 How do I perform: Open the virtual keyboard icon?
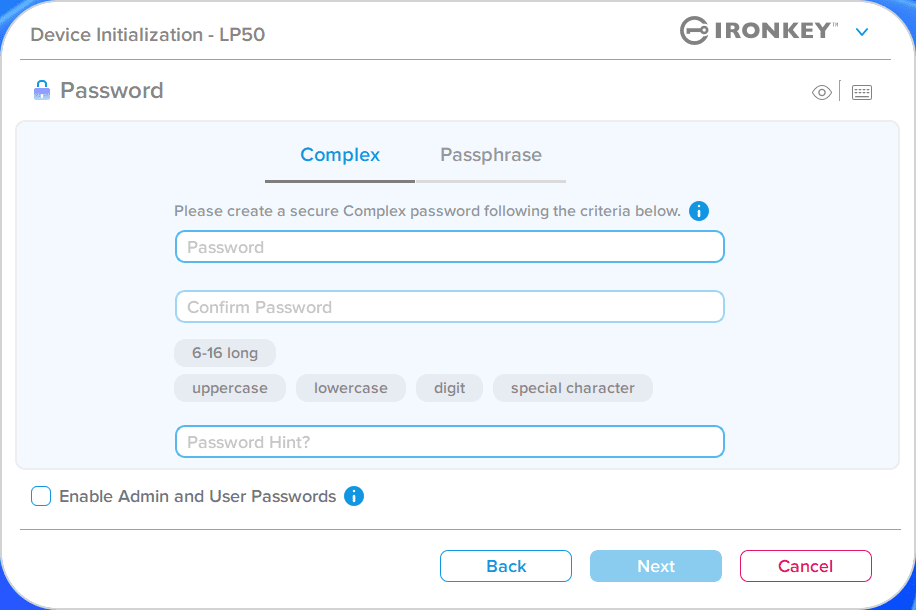[862, 93]
